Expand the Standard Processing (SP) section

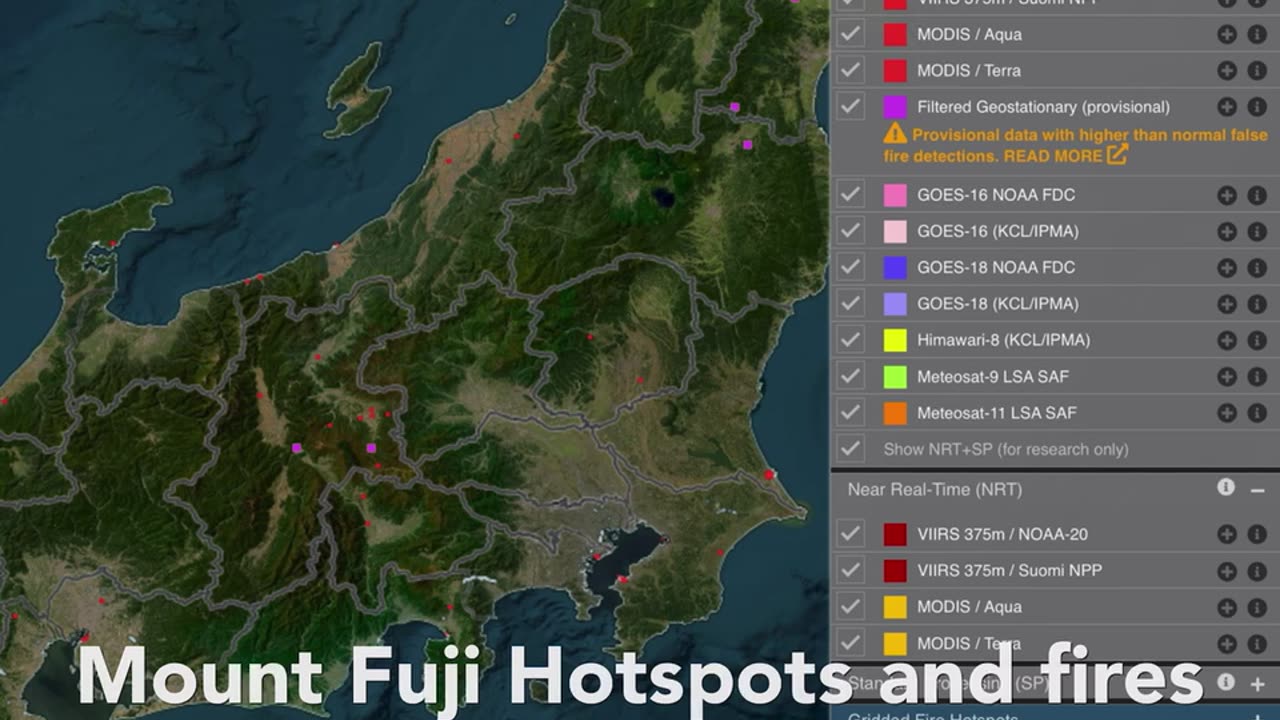1257,684
